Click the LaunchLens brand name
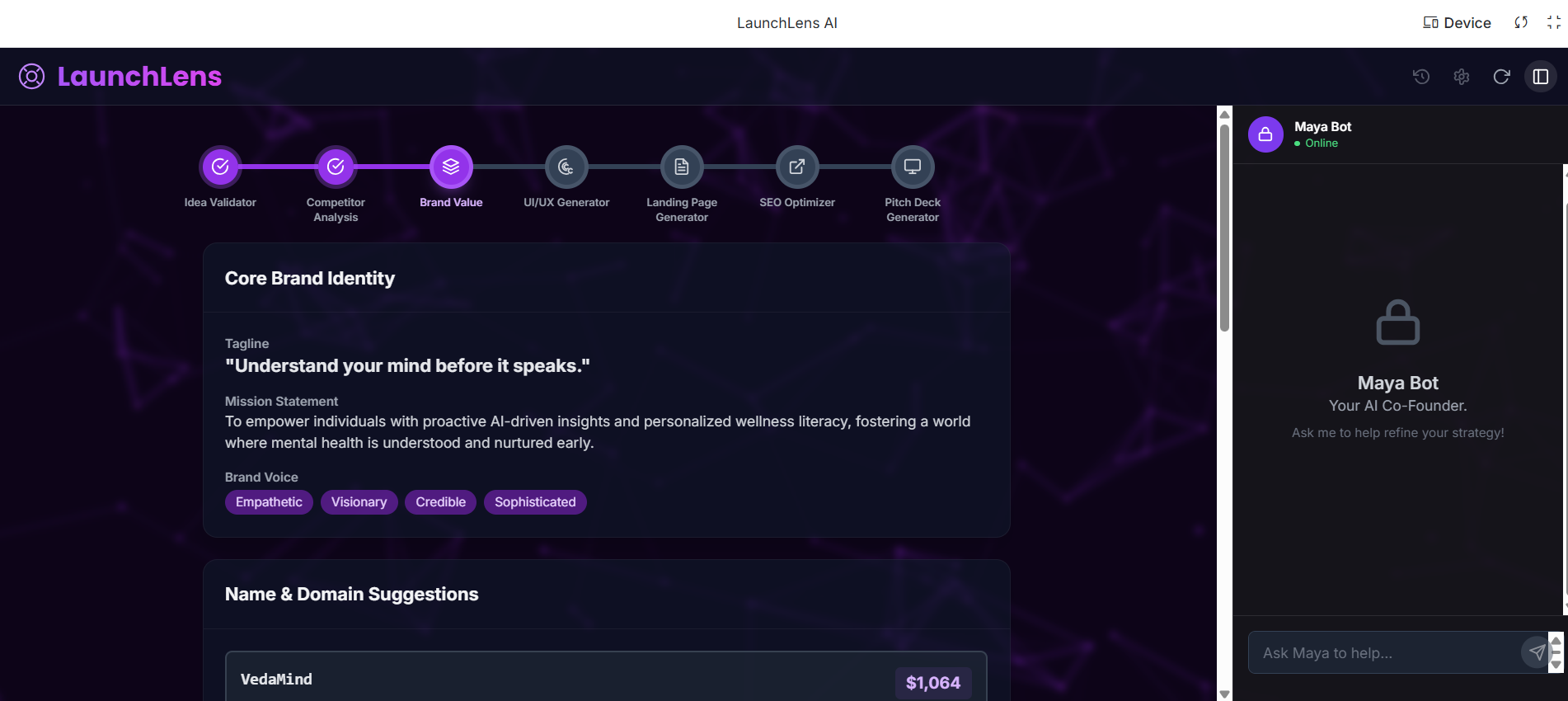 tap(139, 77)
